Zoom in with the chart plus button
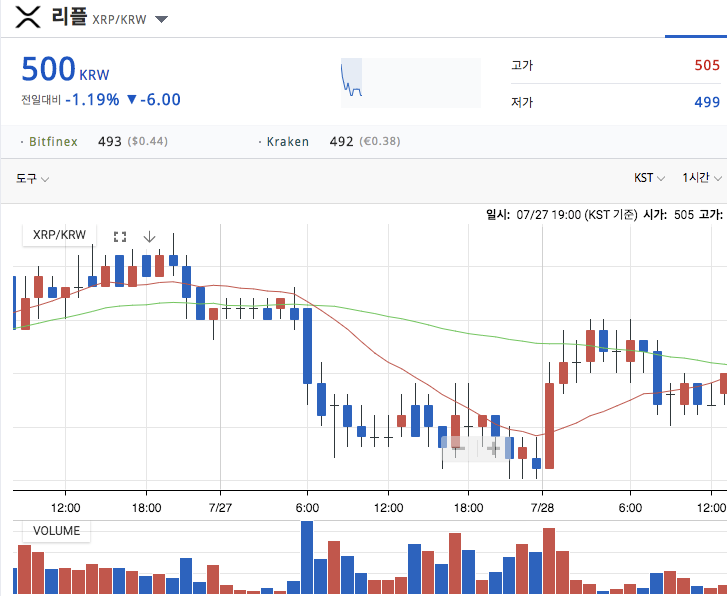 pos(493,448)
